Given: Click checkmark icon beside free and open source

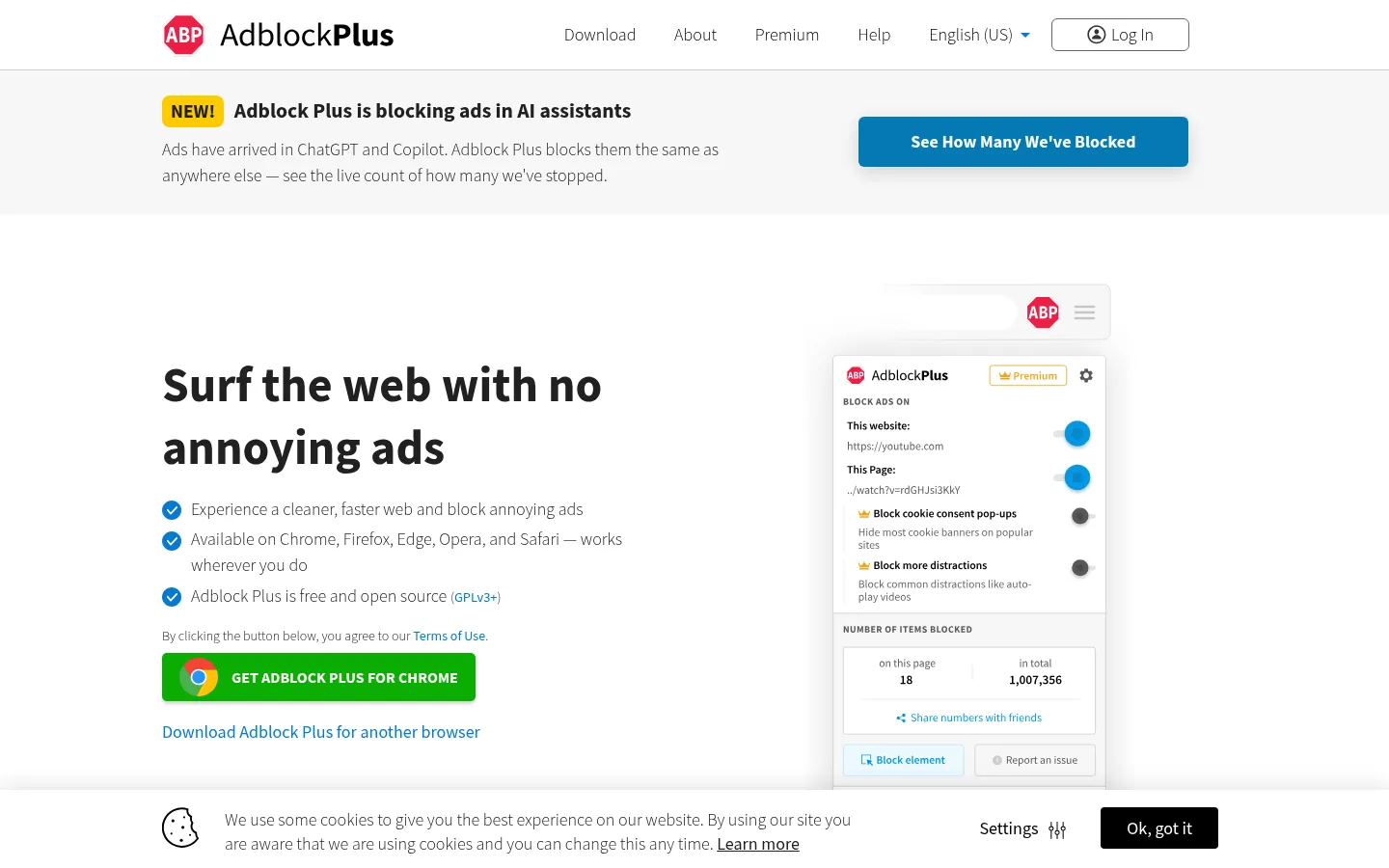Looking at the screenshot, I should tap(172, 597).
